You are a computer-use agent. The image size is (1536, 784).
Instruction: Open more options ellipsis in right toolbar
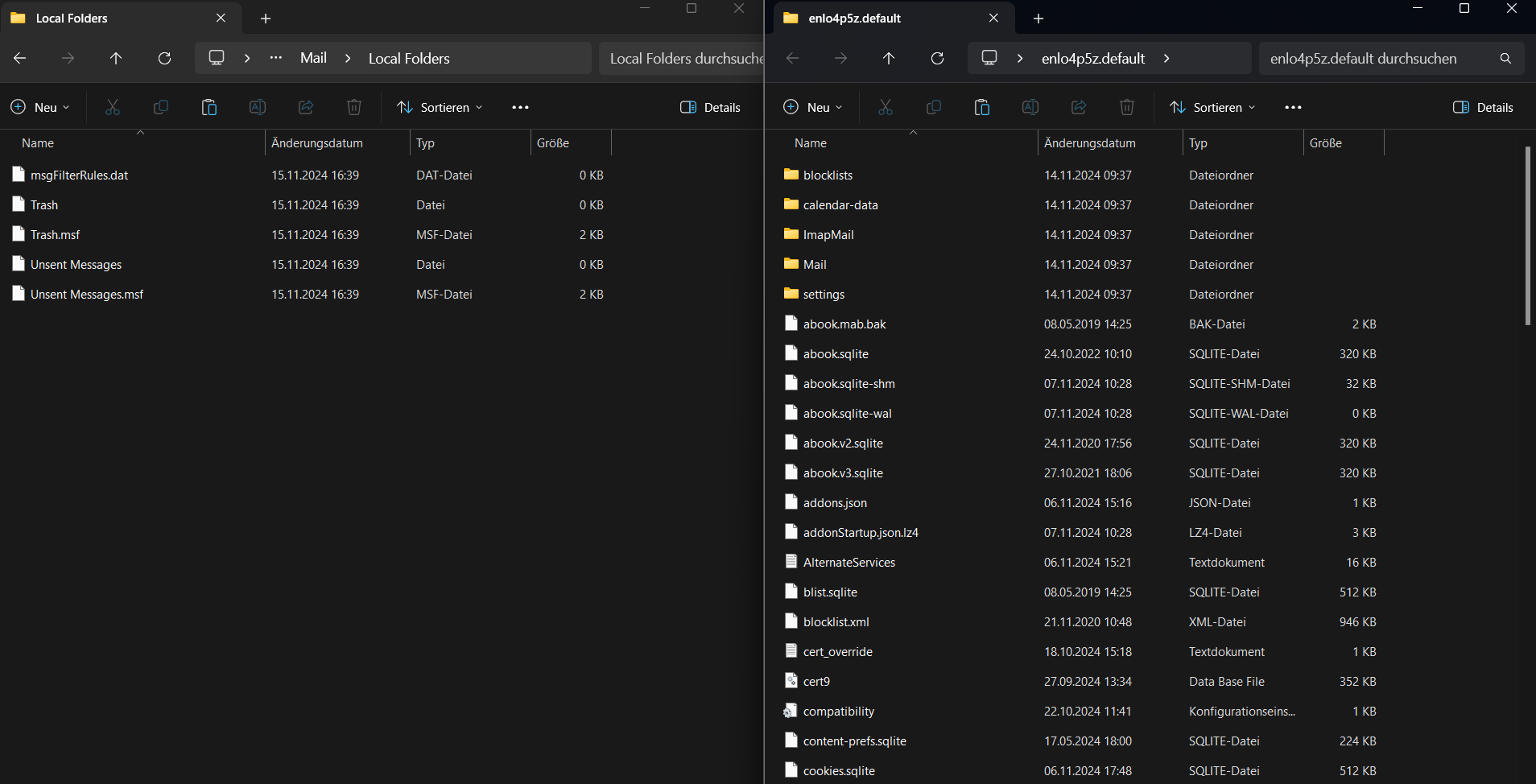point(1293,107)
